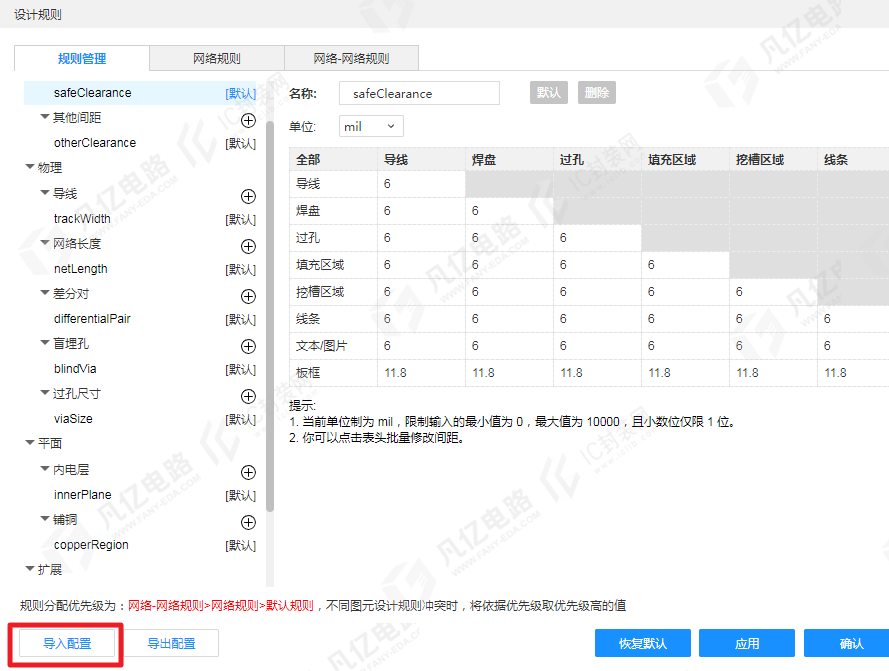This screenshot has height=671, width=889.
Task: Click the gray 删除 button
Action: [x=597, y=92]
